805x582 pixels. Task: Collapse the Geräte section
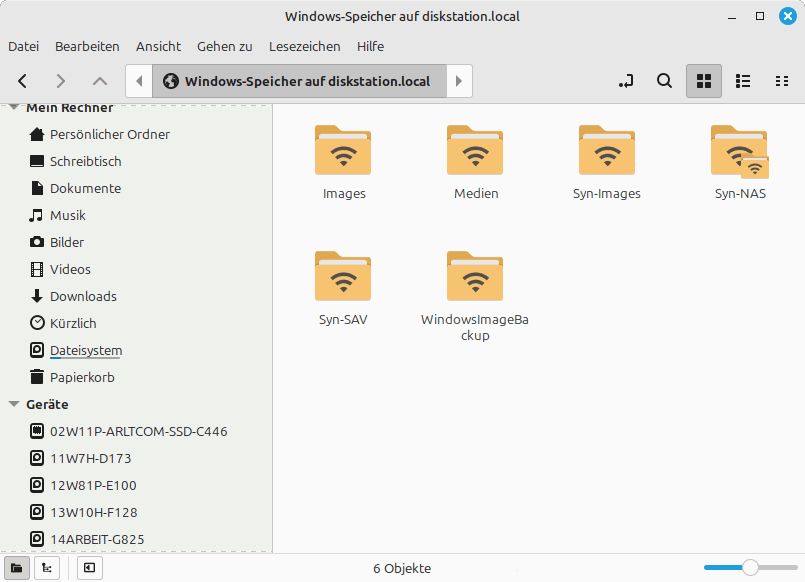click(x=14, y=405)
